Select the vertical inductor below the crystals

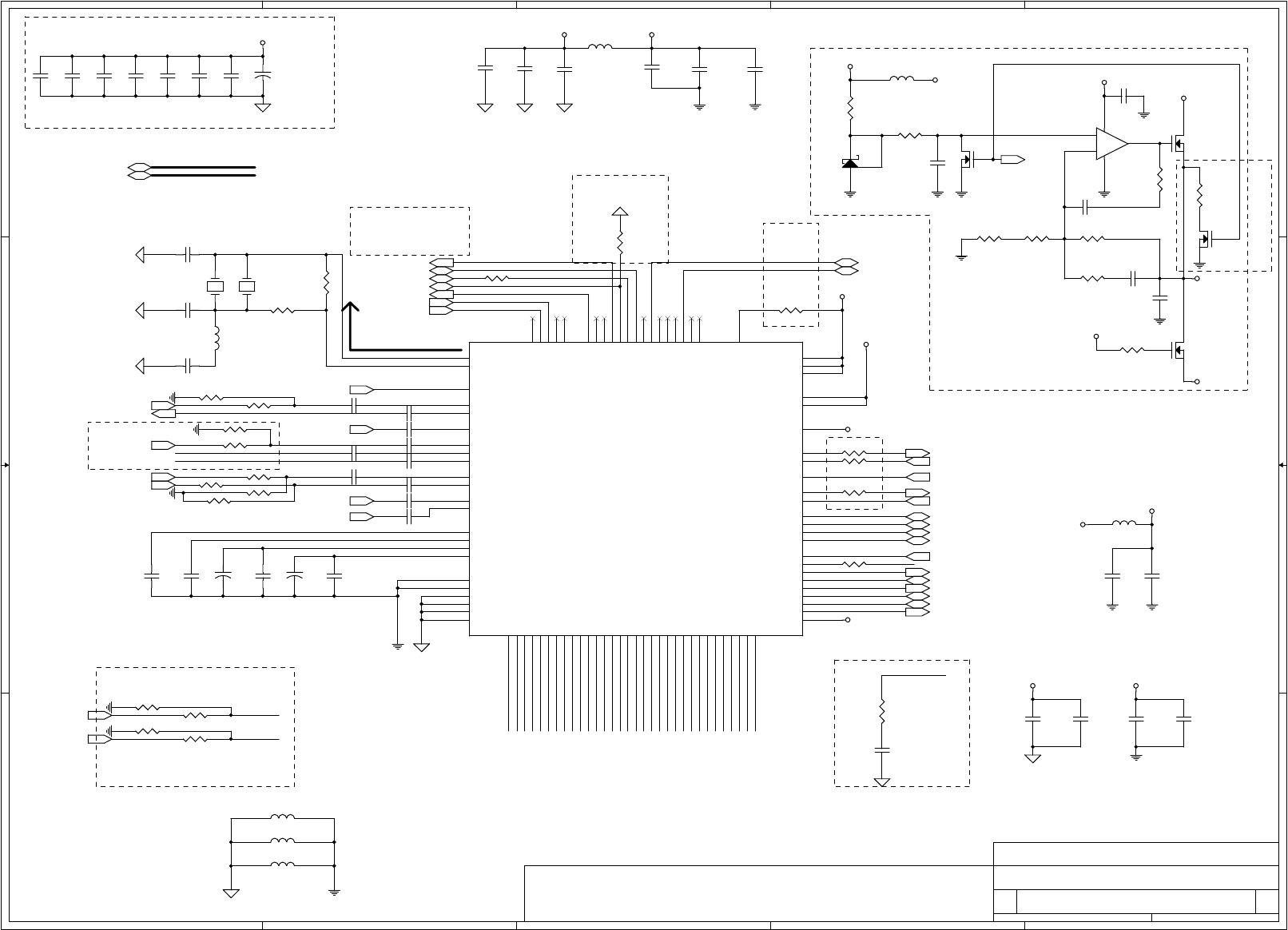coord(216,339)
